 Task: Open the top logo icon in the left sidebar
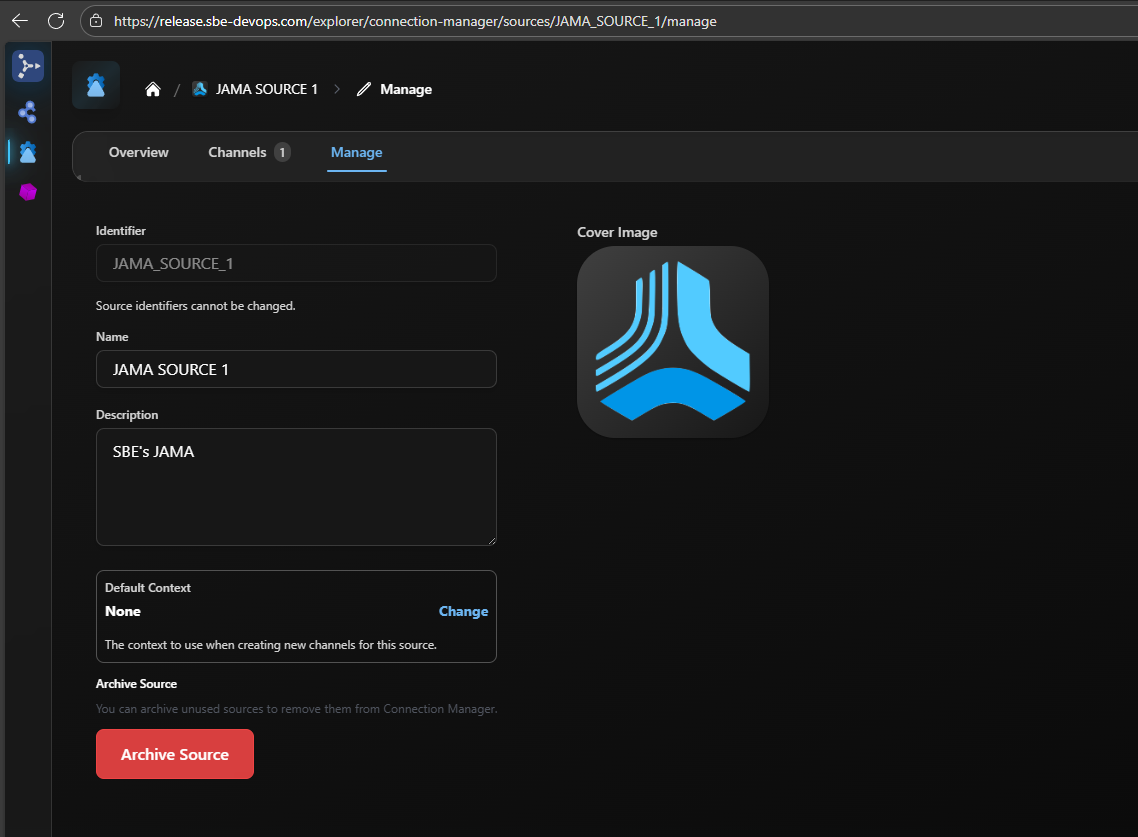pos(28,66)
